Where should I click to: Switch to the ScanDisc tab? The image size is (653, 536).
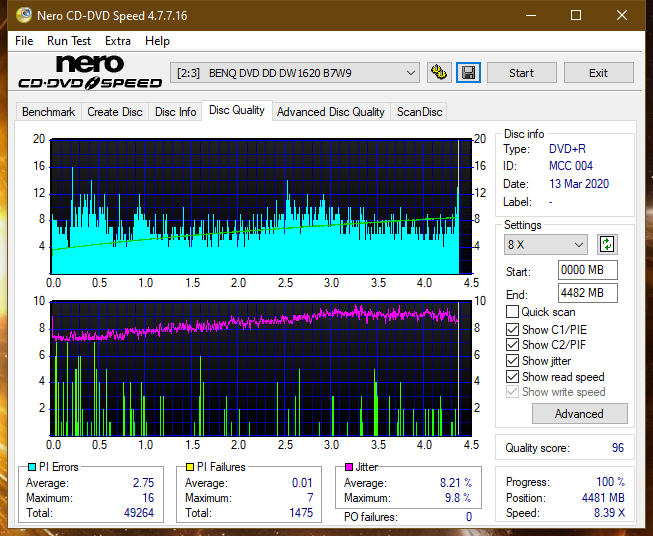tap(419, 112)
